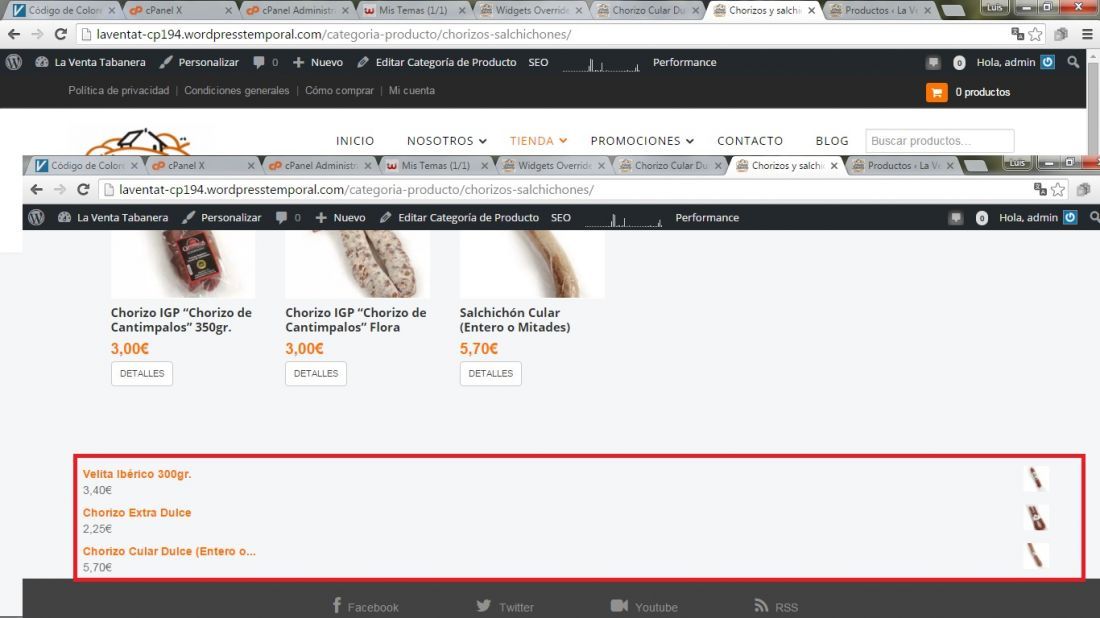Reload the page in the front window
This screenshot has height=618, width=1100.
(83, 189)
